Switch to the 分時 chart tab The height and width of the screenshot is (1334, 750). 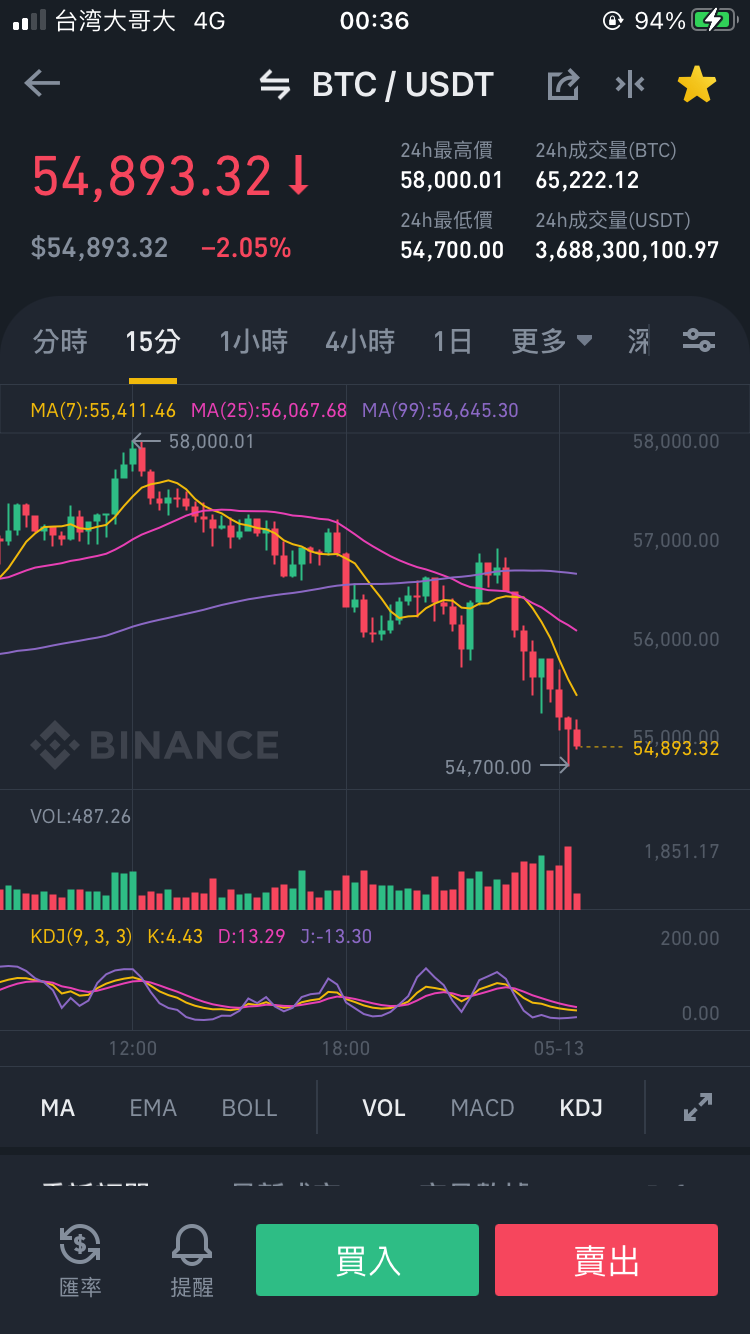(x=60, y=342)
